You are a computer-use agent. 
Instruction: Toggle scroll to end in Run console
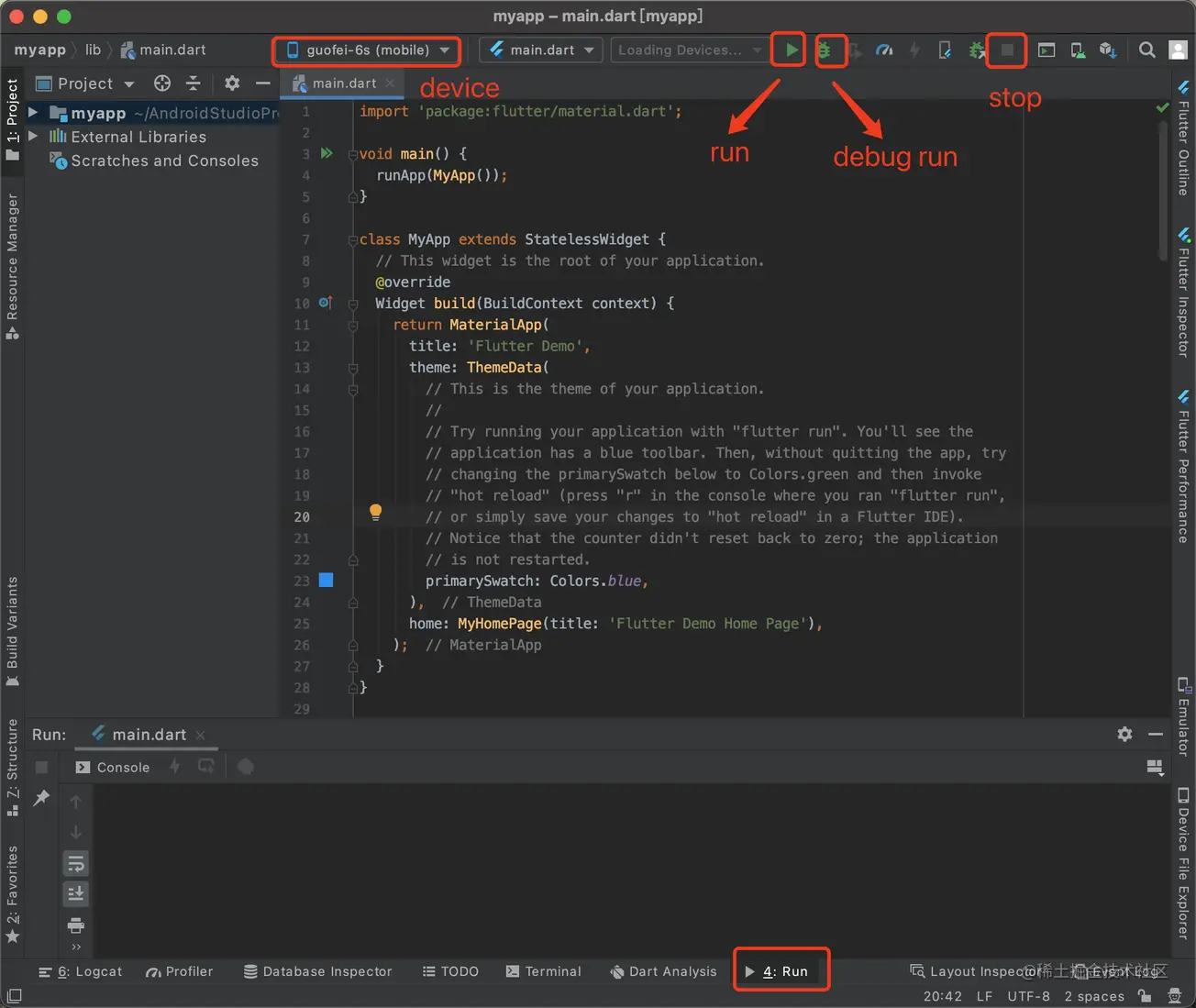tap(76, 893)
